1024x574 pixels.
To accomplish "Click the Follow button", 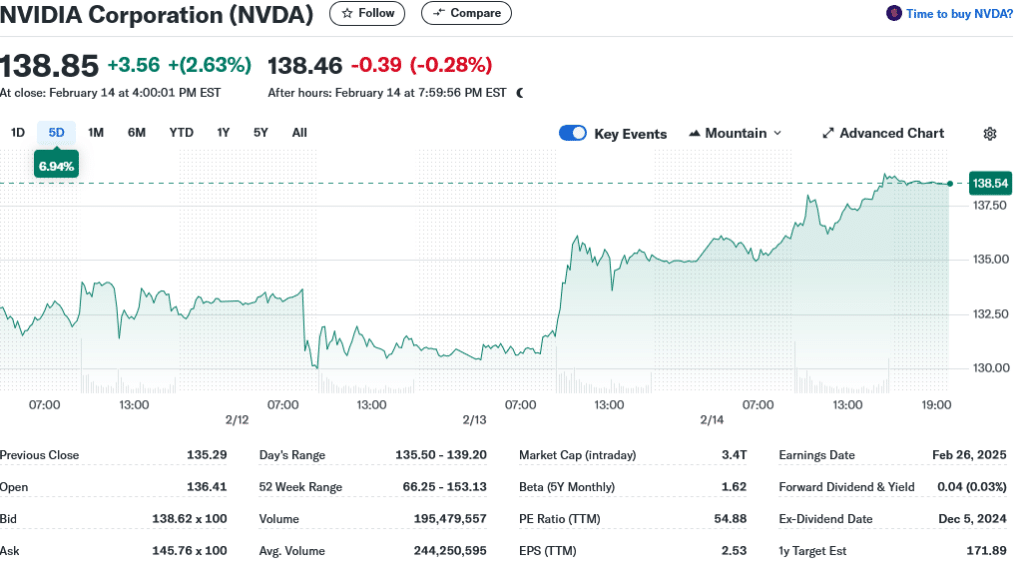I will click(x=367, y=13).
